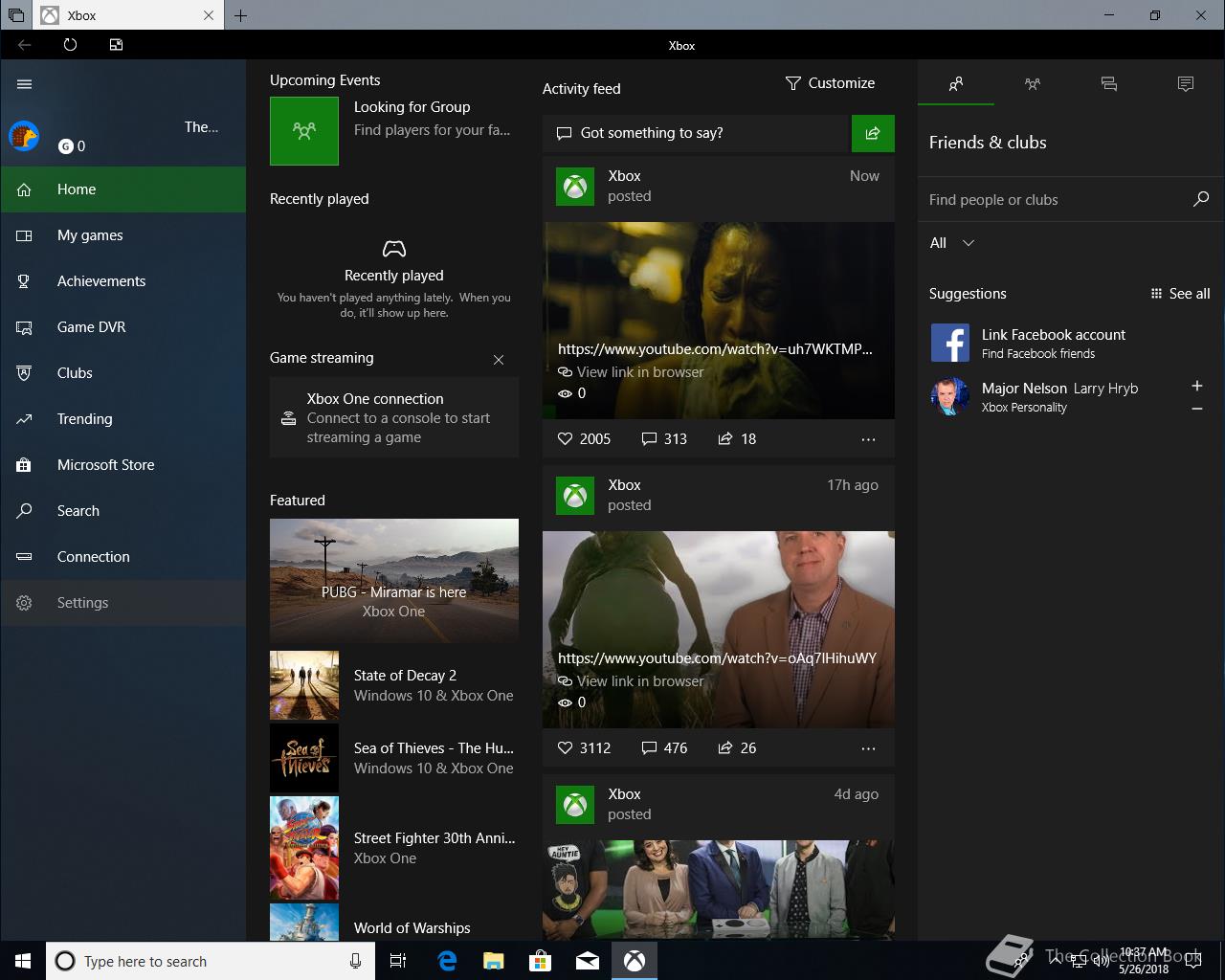
Task: Open Microsoft Store from sidebar
Action: 122,465
